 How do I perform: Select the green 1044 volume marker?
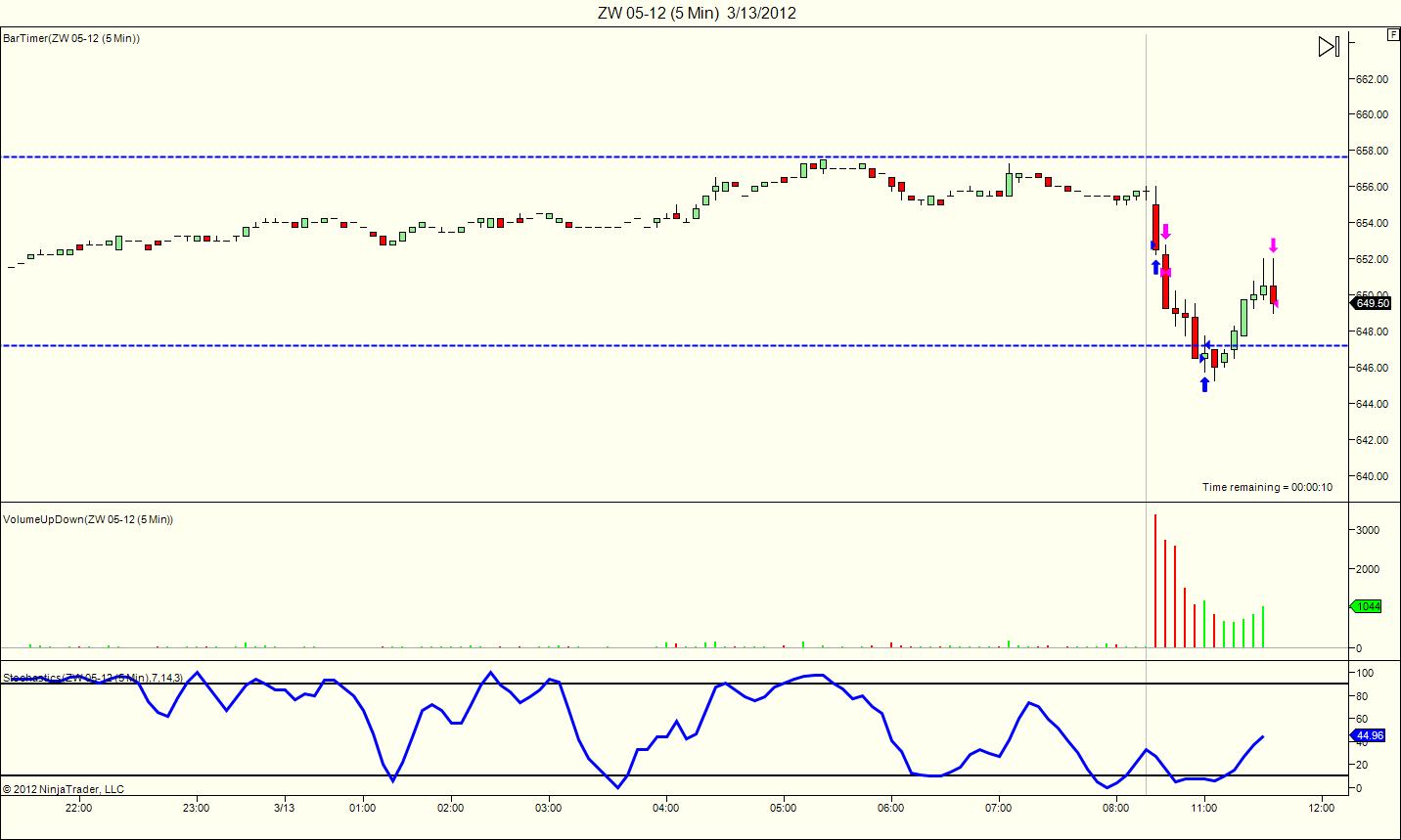click(1368, 606)
